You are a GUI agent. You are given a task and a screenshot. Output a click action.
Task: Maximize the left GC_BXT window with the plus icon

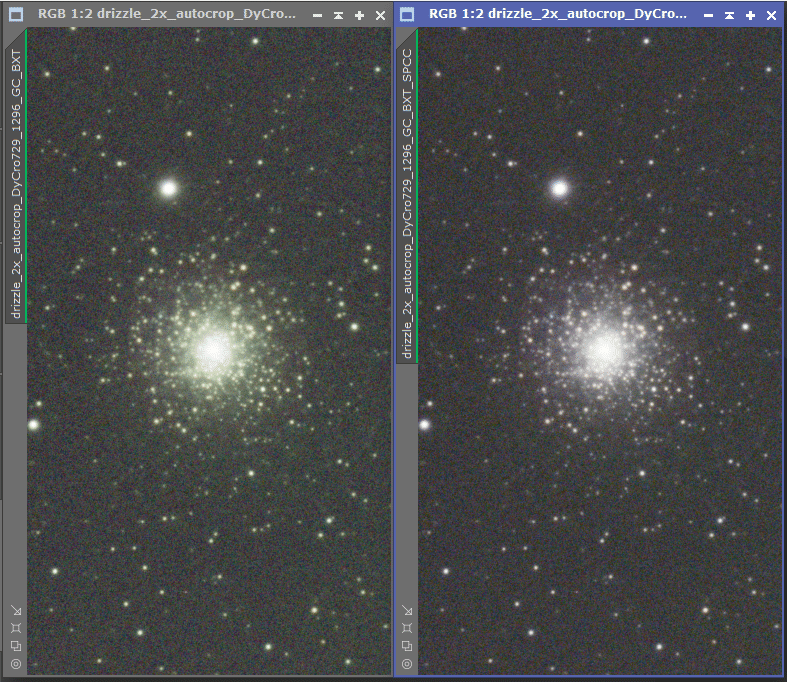359,16
